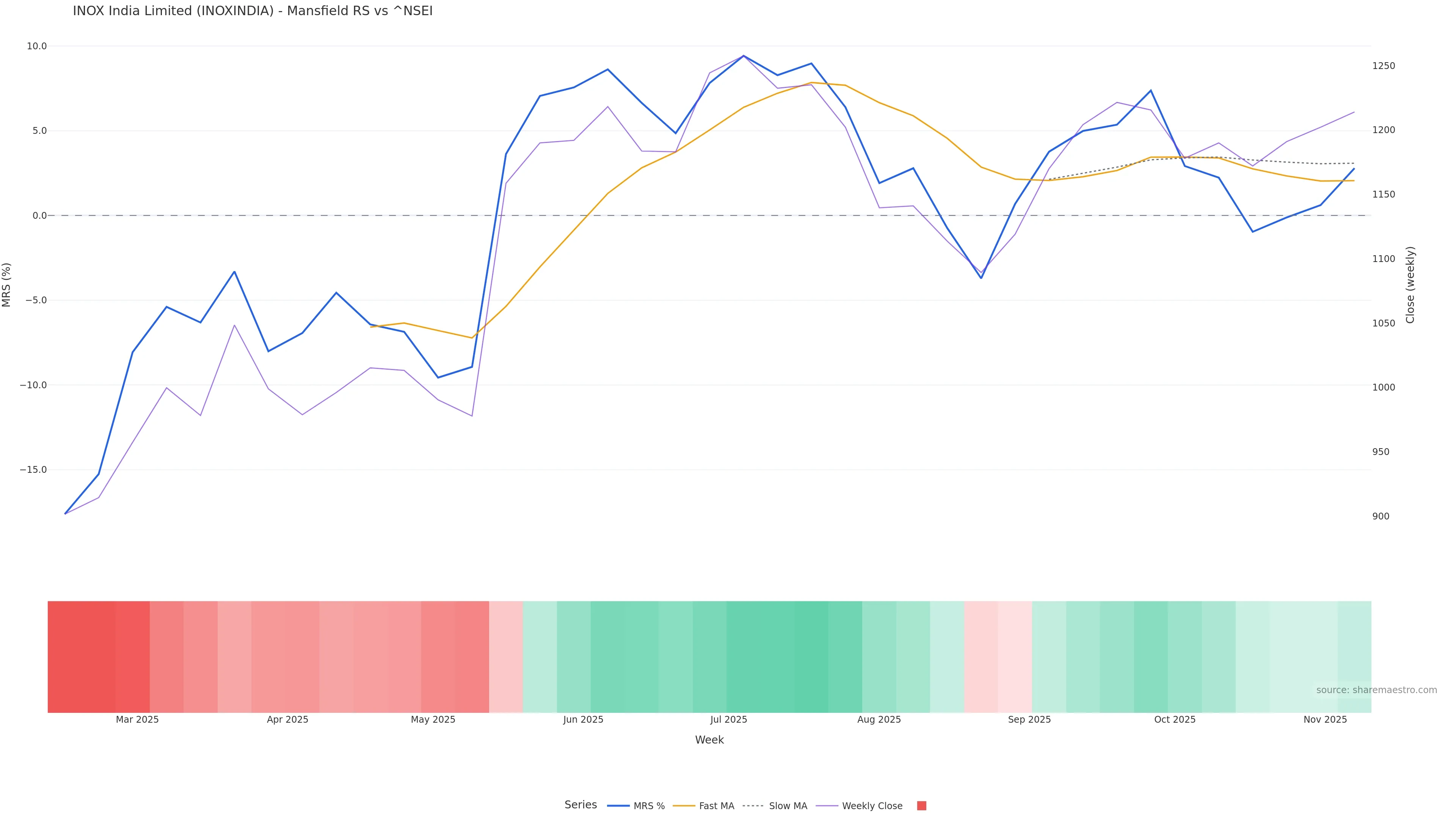Open the sharemaestro.com source link
1456x819 pixels.
click(x=1376, y=690)
